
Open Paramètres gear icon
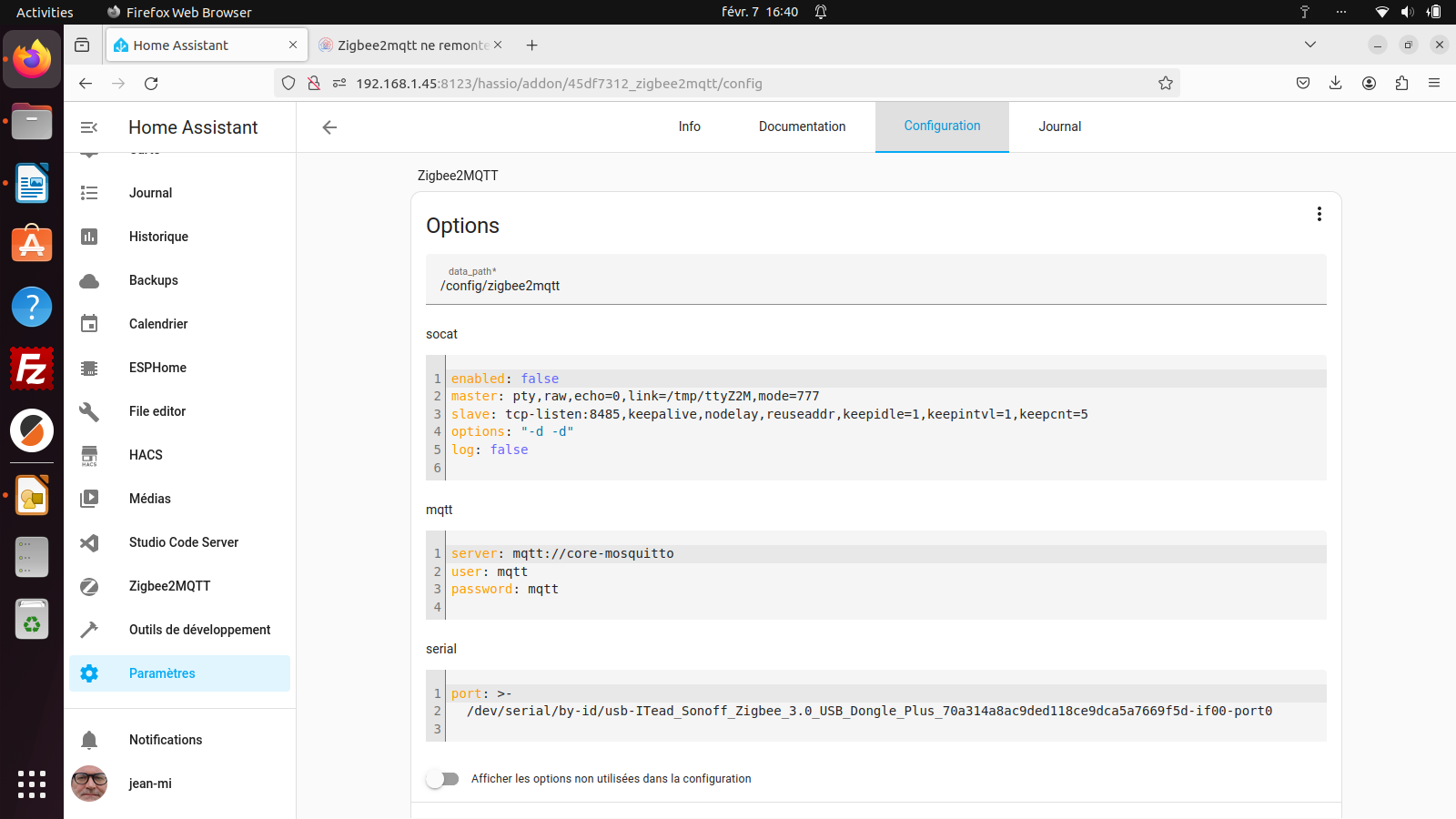(89, 673)
